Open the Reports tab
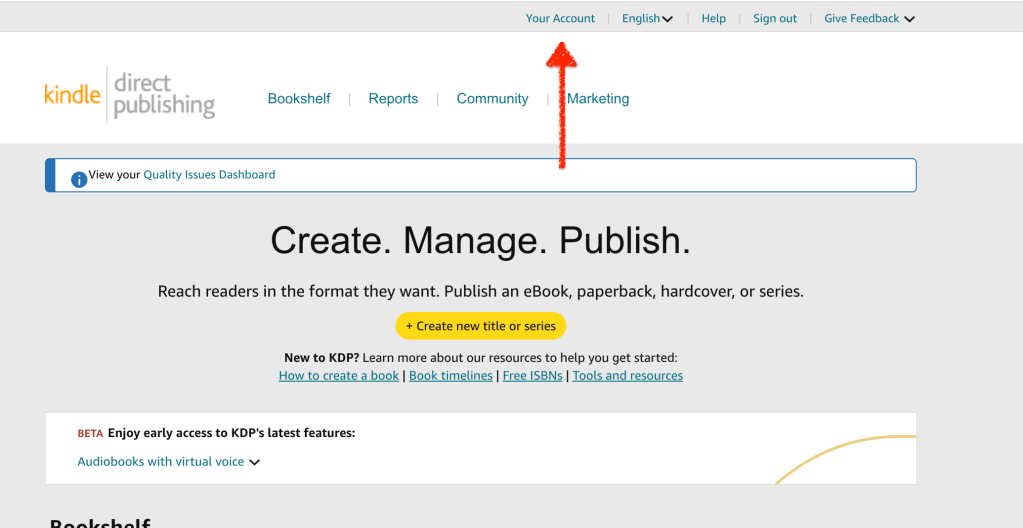Screen dimensions: 1023x528 (x=393, y=99)
